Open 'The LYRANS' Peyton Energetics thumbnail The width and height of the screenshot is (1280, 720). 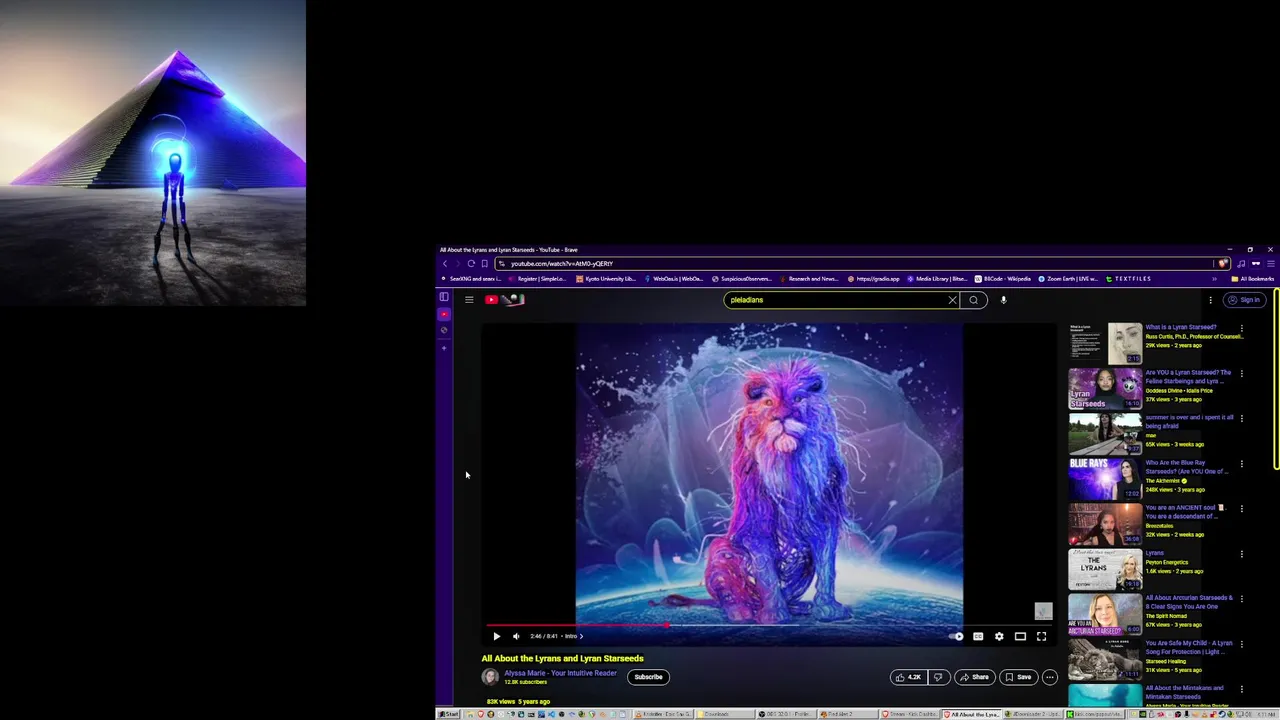click(x=1105, y=569)
